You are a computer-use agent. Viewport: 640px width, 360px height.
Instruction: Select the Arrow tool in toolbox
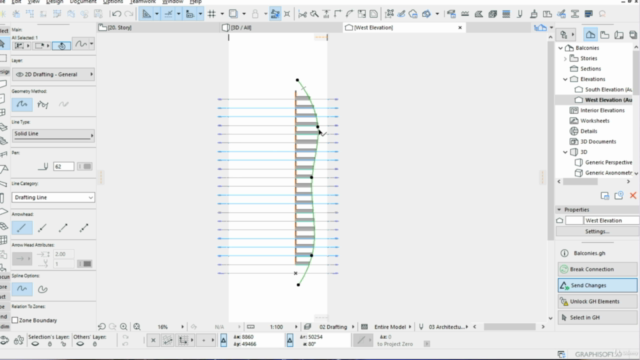coord(3,44)
